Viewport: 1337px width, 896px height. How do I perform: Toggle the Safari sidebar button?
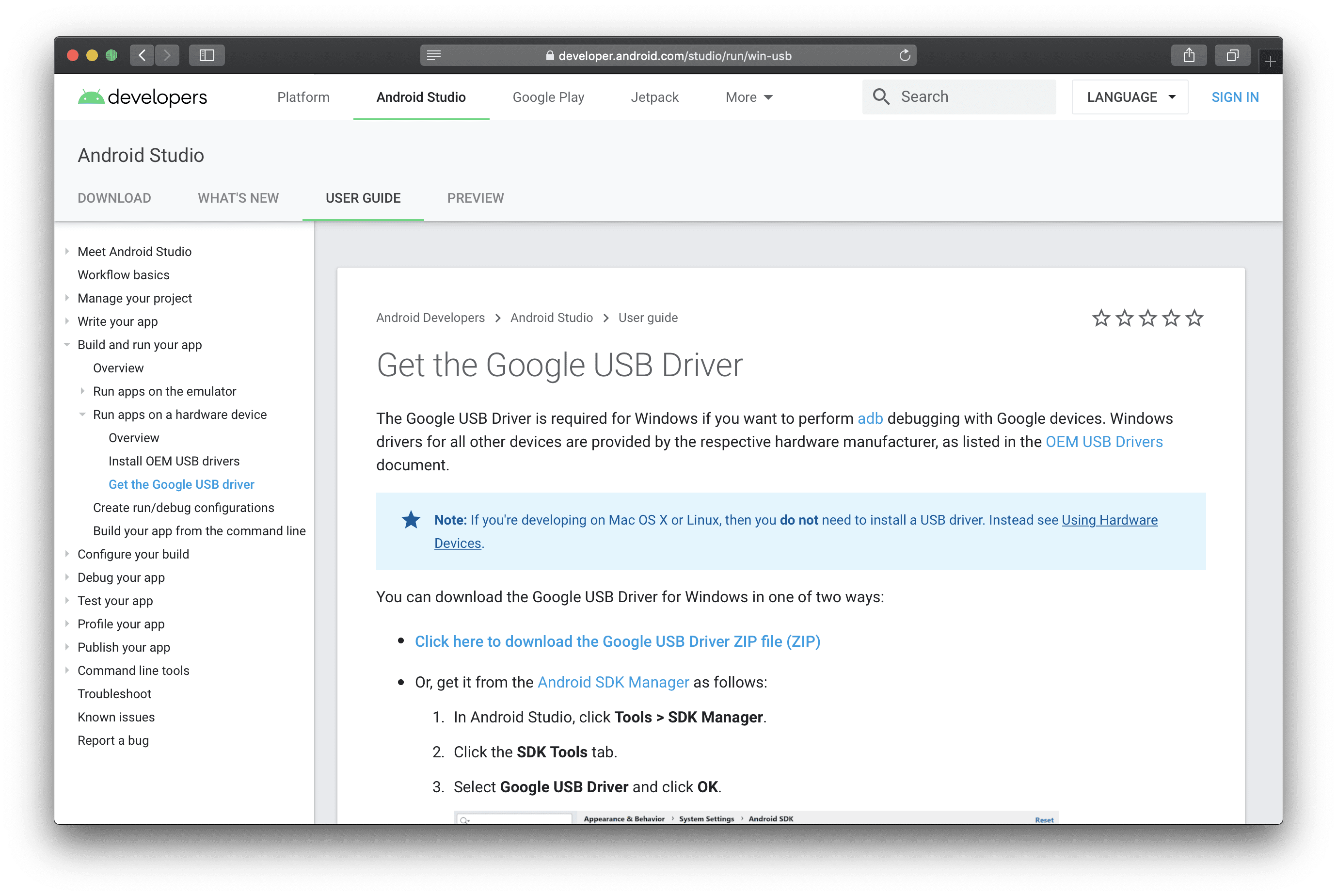[x=207, y=55]
